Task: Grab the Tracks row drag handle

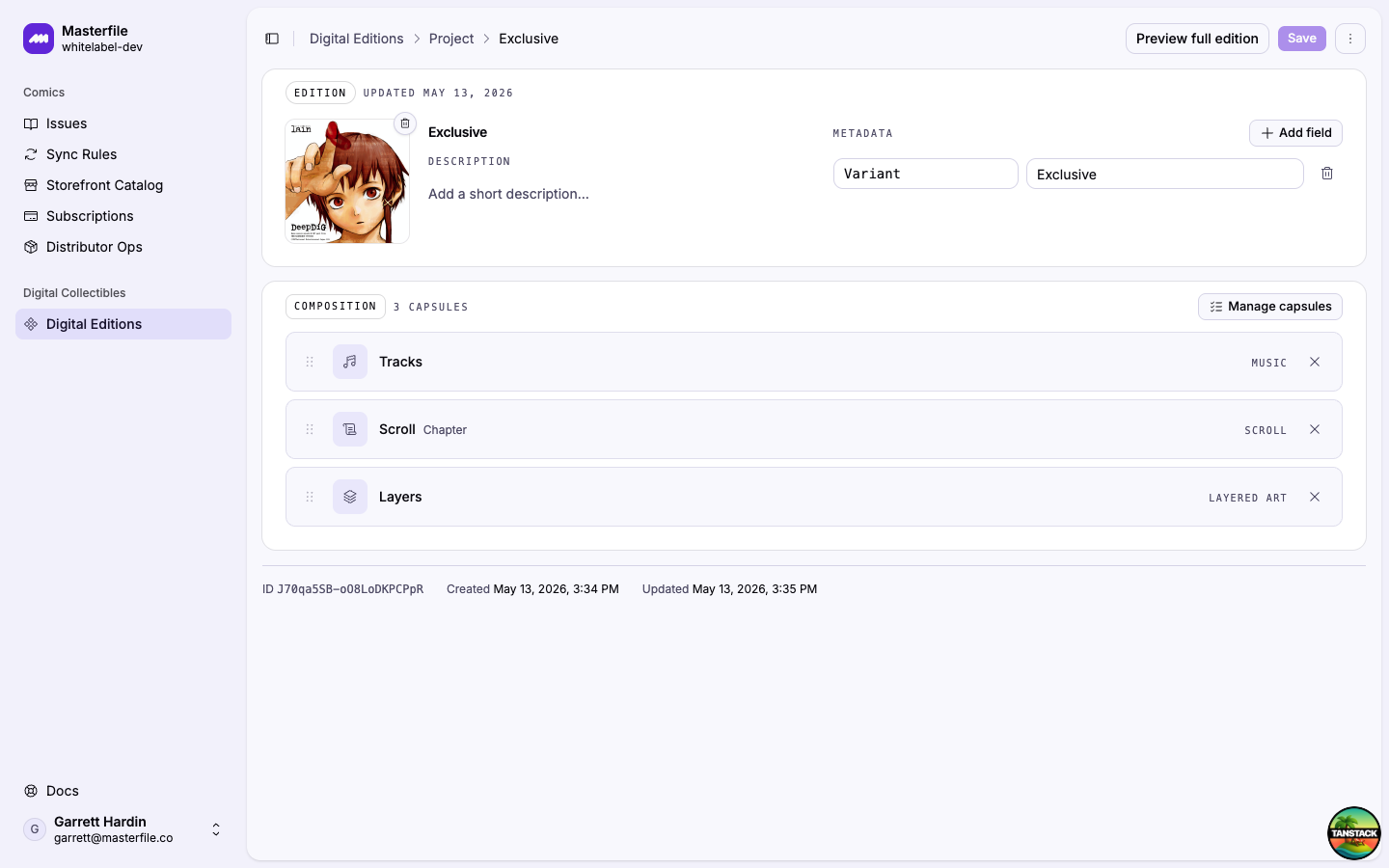Action: (x=310, y=362)
